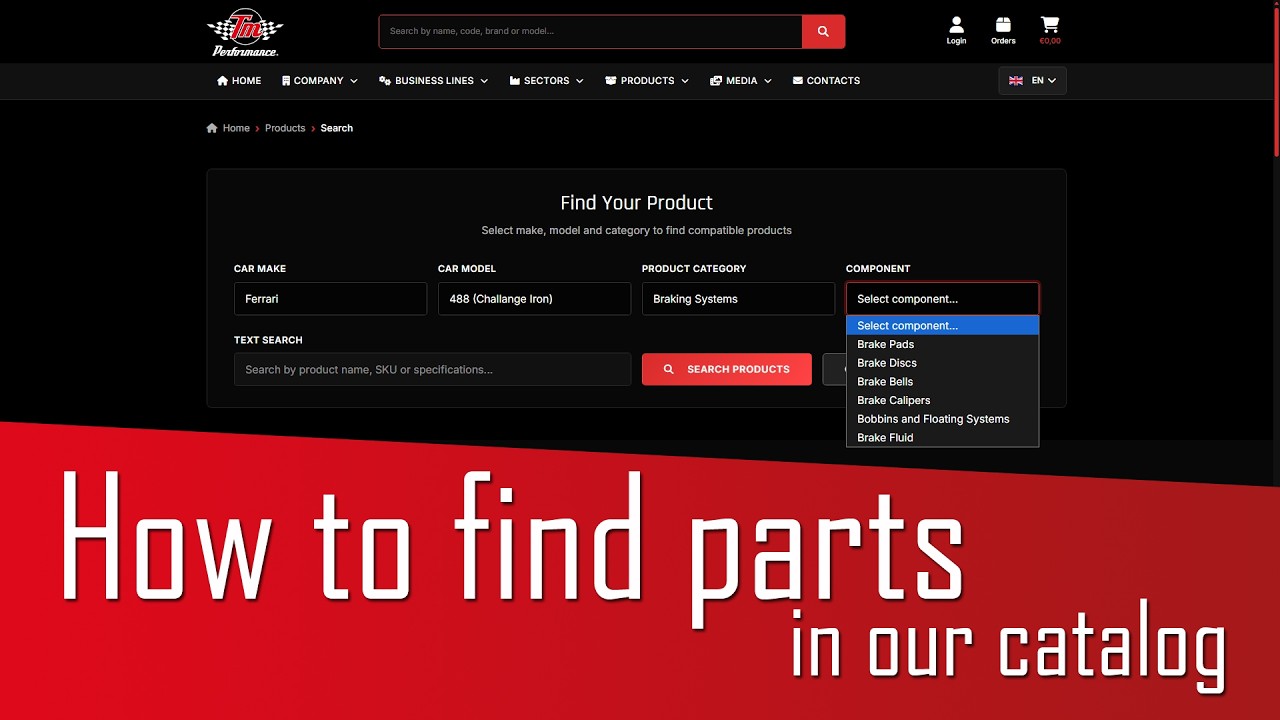Viewport: 1280px width, 720px height.
Task: Expand the MEDIA menu
Action: [741, 81]
